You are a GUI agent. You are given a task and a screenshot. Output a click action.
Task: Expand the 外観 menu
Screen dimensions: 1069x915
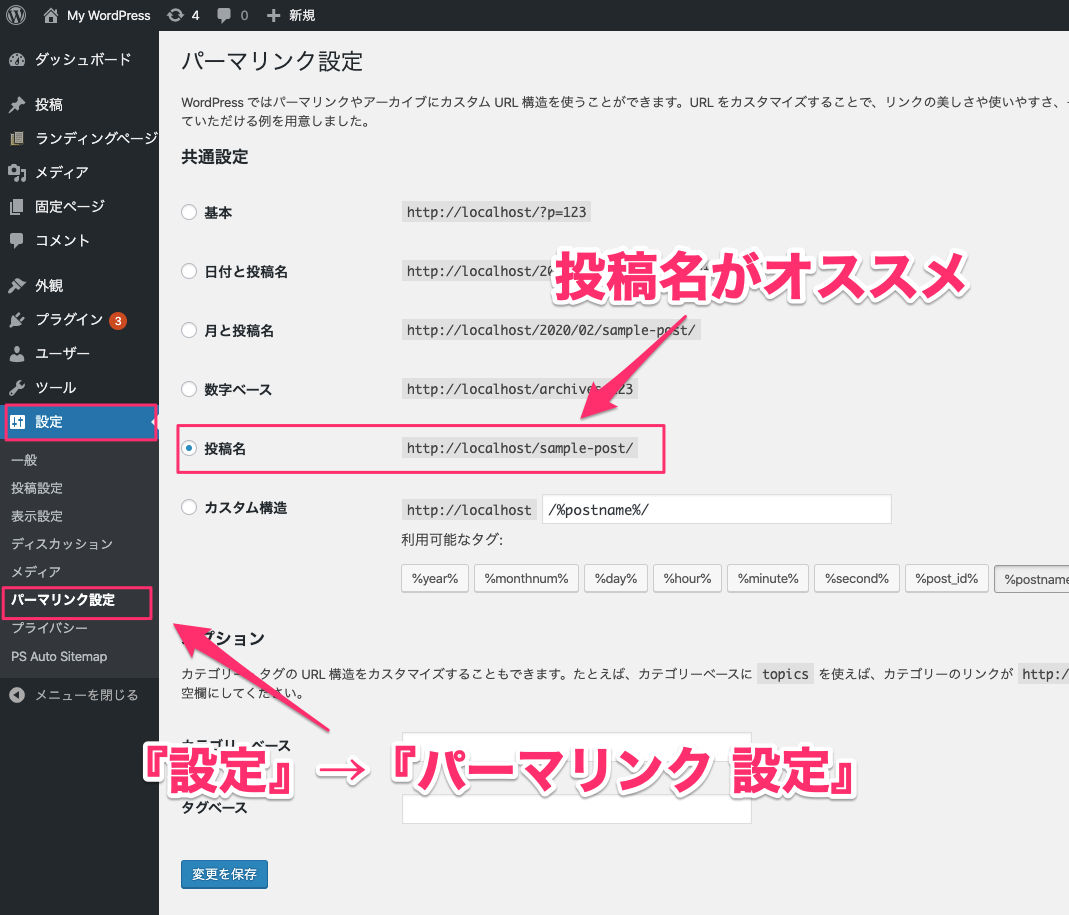(48, 286)
